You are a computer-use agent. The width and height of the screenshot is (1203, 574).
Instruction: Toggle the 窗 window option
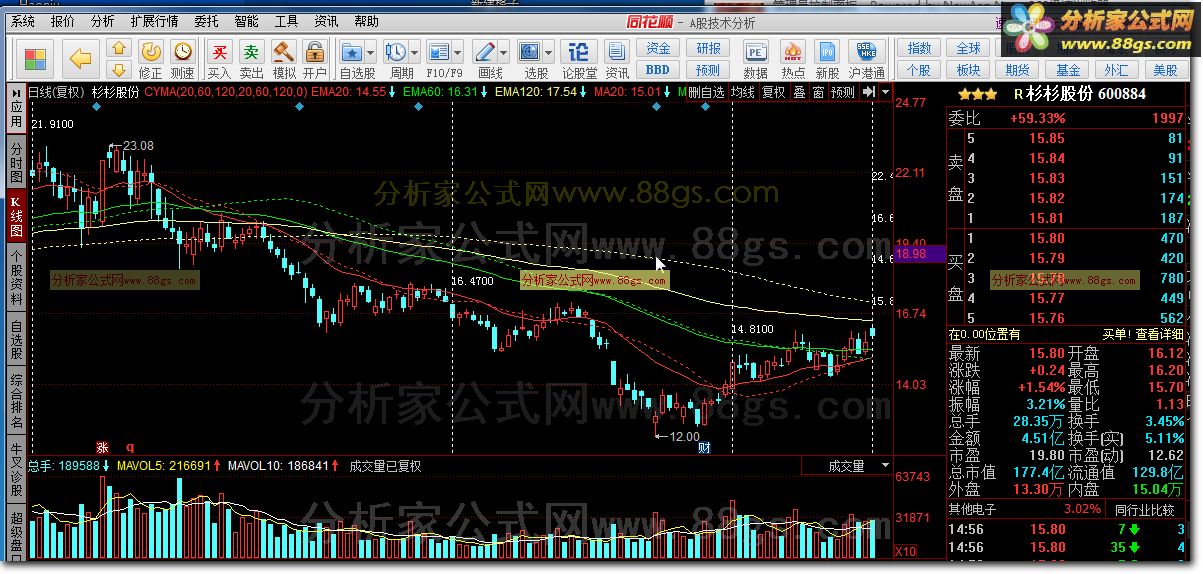pos(818,92)
